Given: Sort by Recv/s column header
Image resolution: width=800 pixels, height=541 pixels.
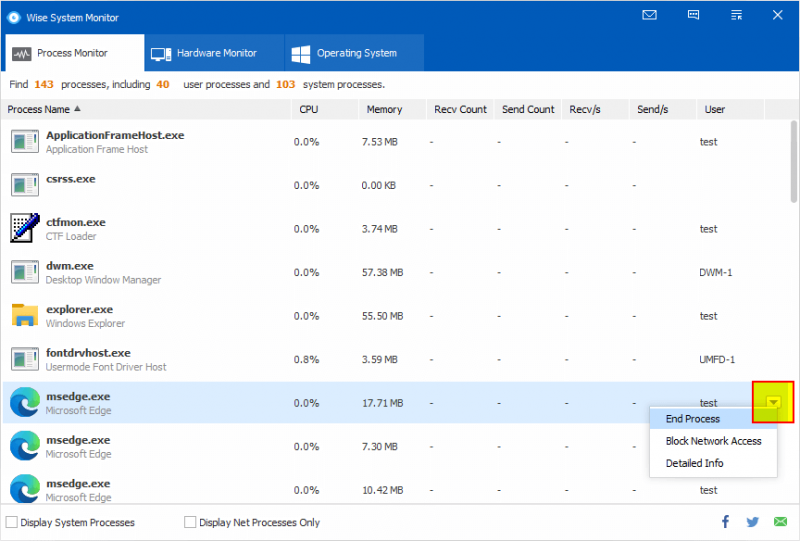Looking at the screenshot, I should pos(595,109).
